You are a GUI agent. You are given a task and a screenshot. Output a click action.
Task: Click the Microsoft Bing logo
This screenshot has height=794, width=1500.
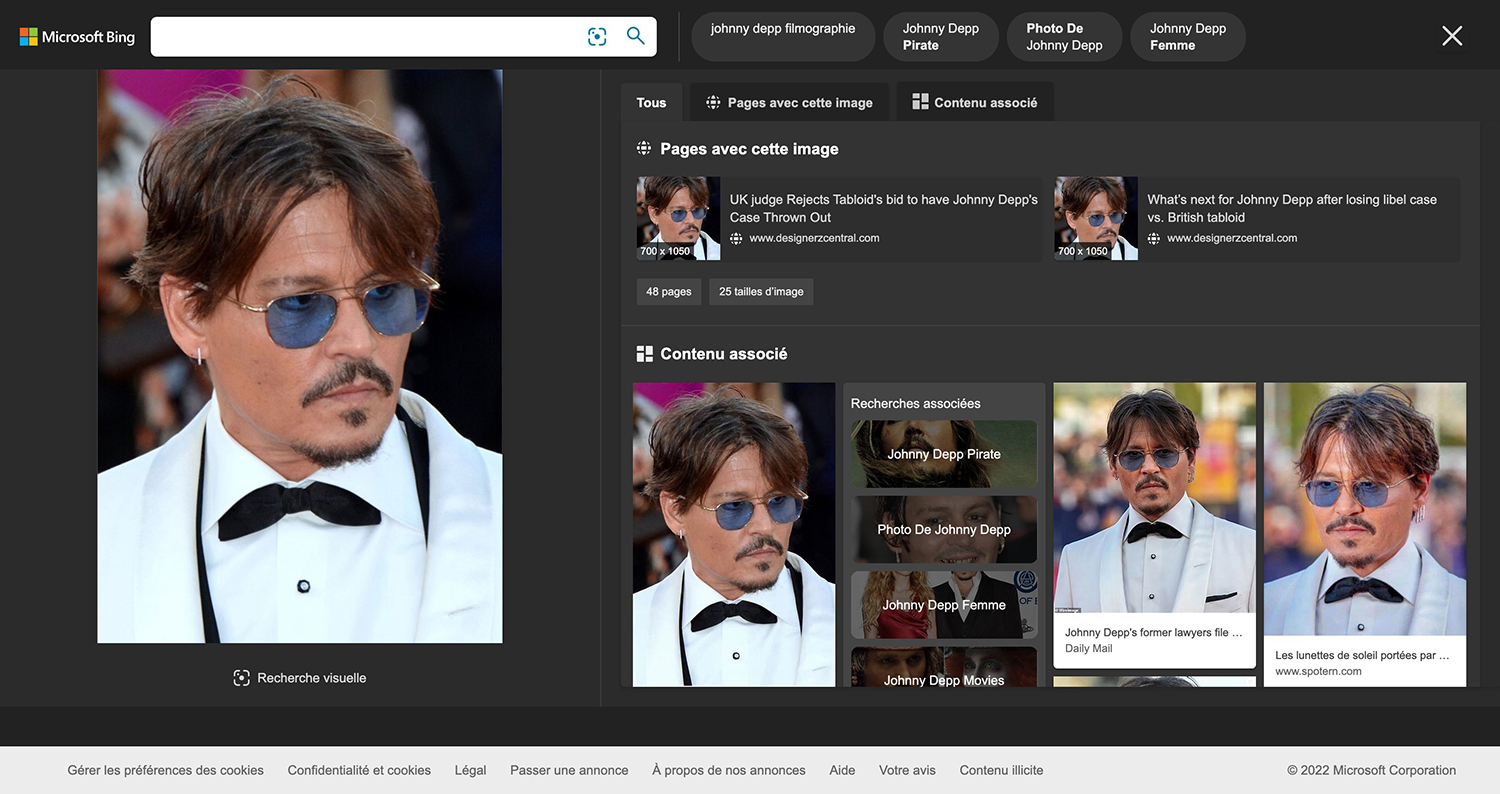coord(77,37)
